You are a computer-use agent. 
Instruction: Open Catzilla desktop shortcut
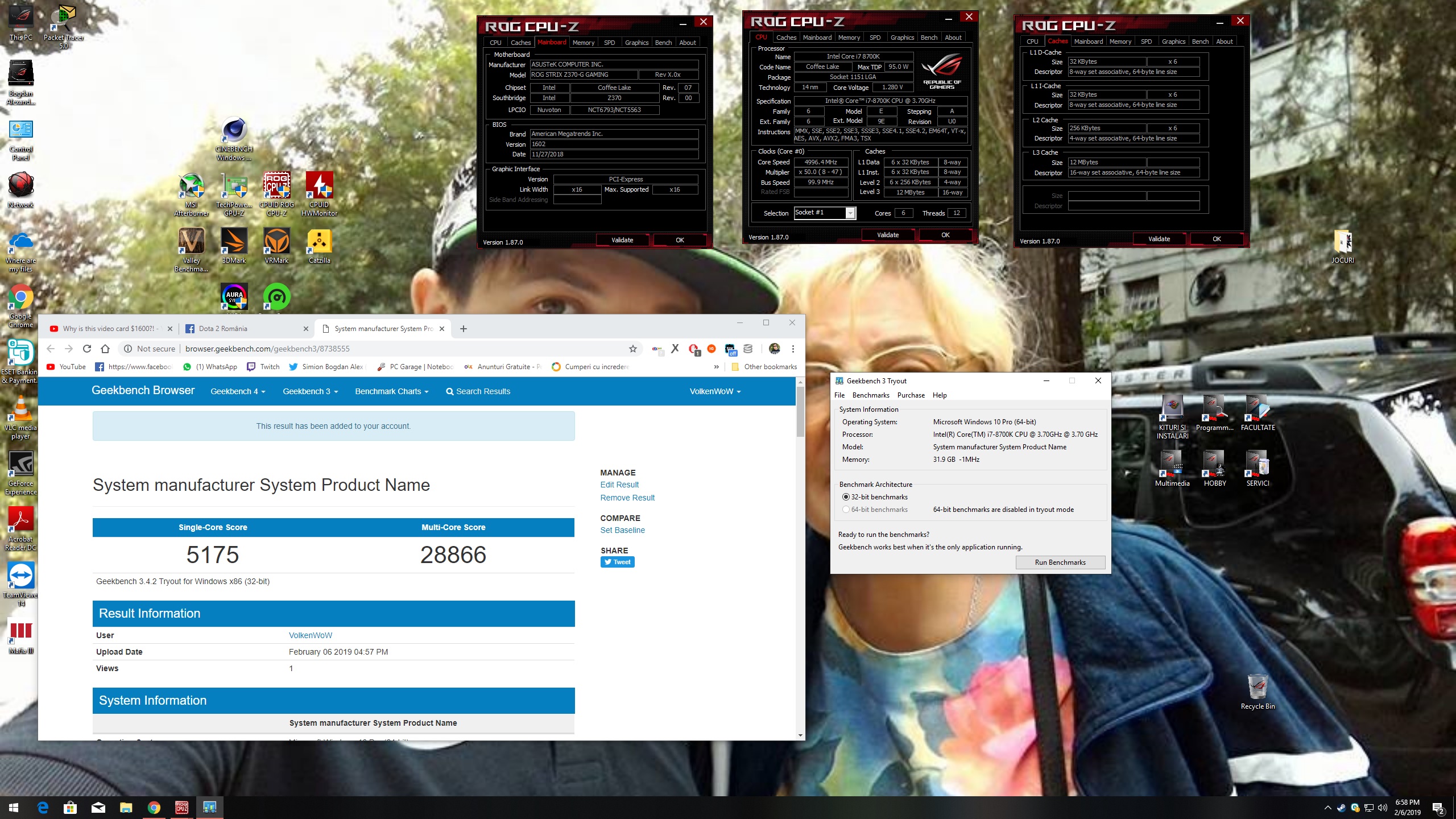click(x=319, y=246)
